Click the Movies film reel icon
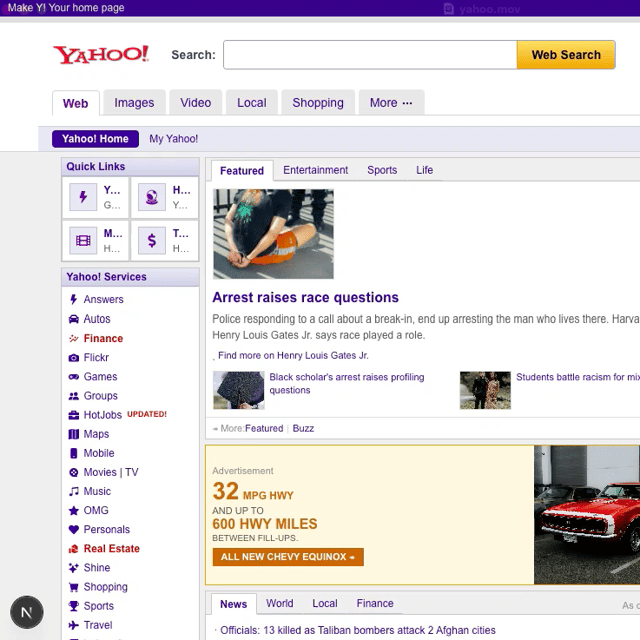Viewport: 640px width, 640px height. pyautogui.click(x=73, y=472)
